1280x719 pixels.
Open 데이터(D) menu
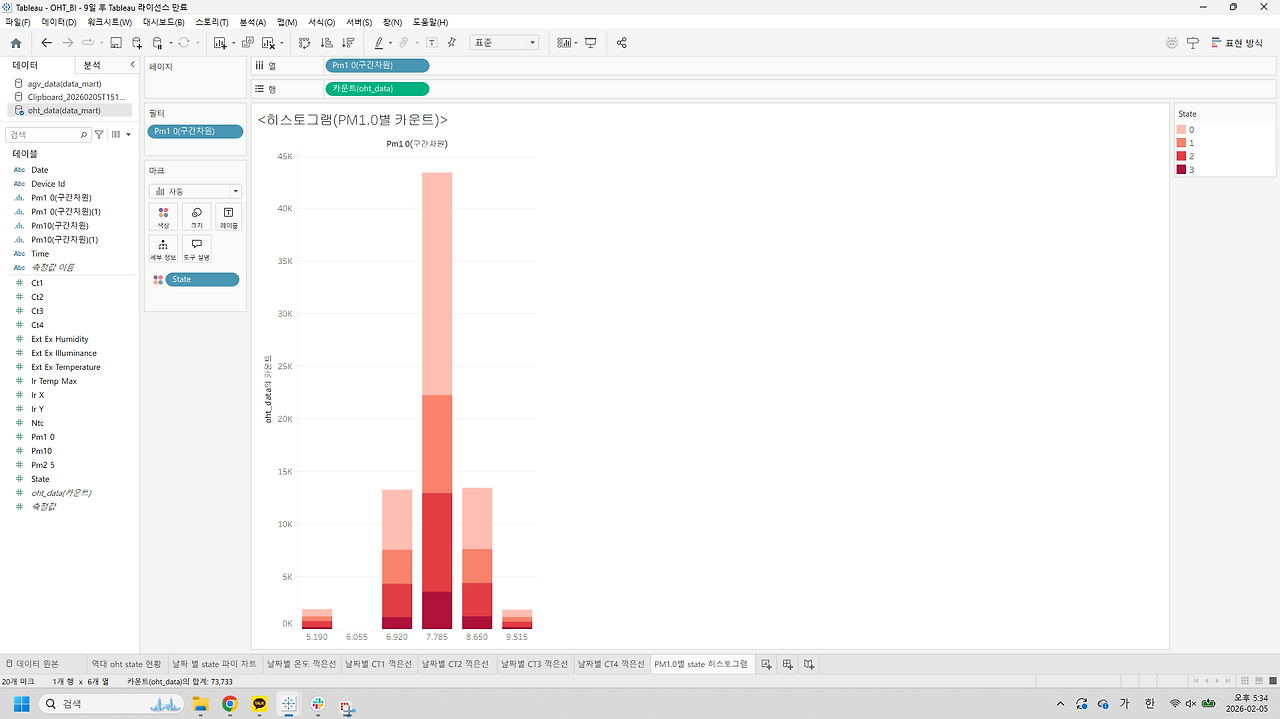pyautogui.click(x=59, y=22)
